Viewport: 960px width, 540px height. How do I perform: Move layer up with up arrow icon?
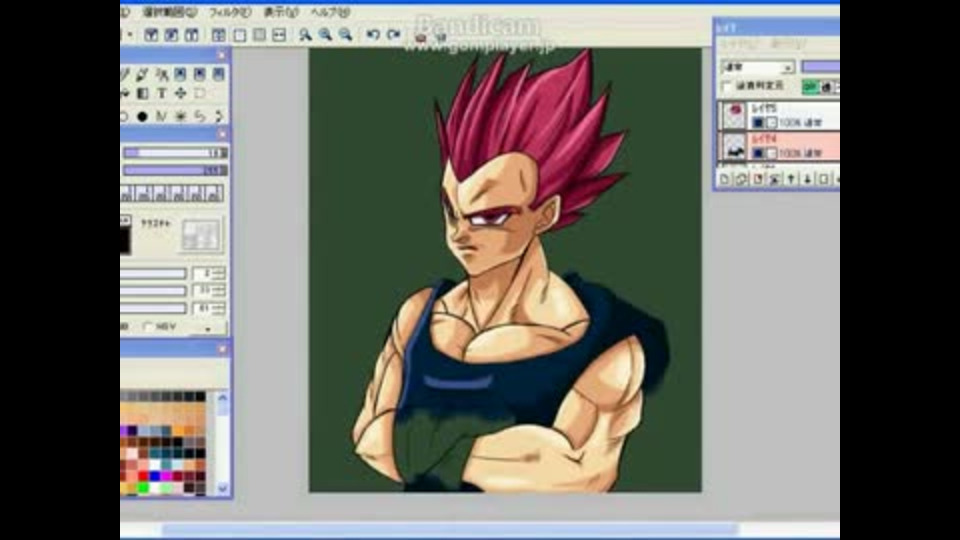pos(791,179)
